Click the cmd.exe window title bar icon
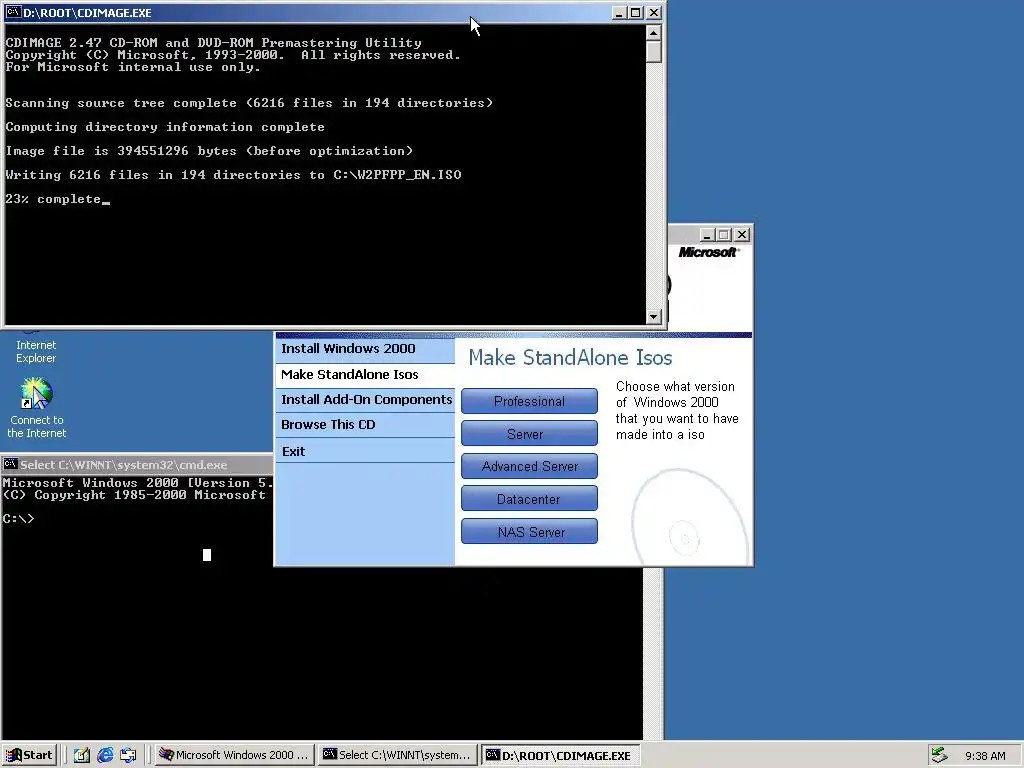 [10, 464]
